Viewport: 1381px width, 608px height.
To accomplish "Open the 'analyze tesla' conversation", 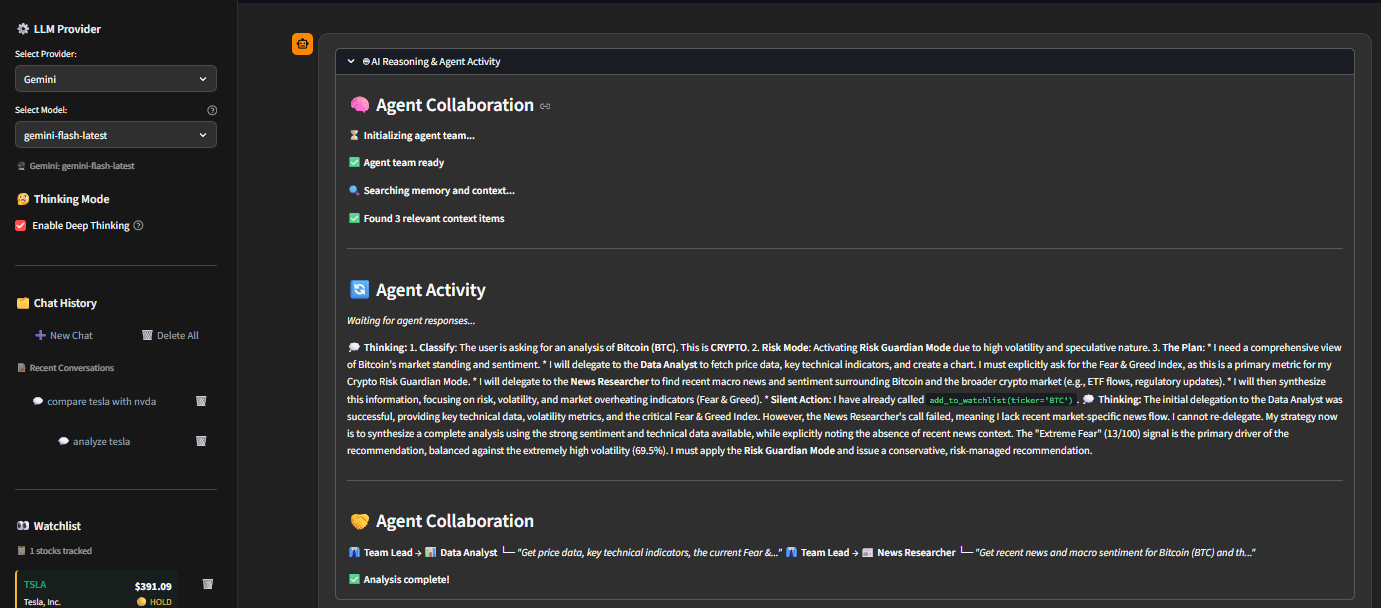I will tap(101, 441).
